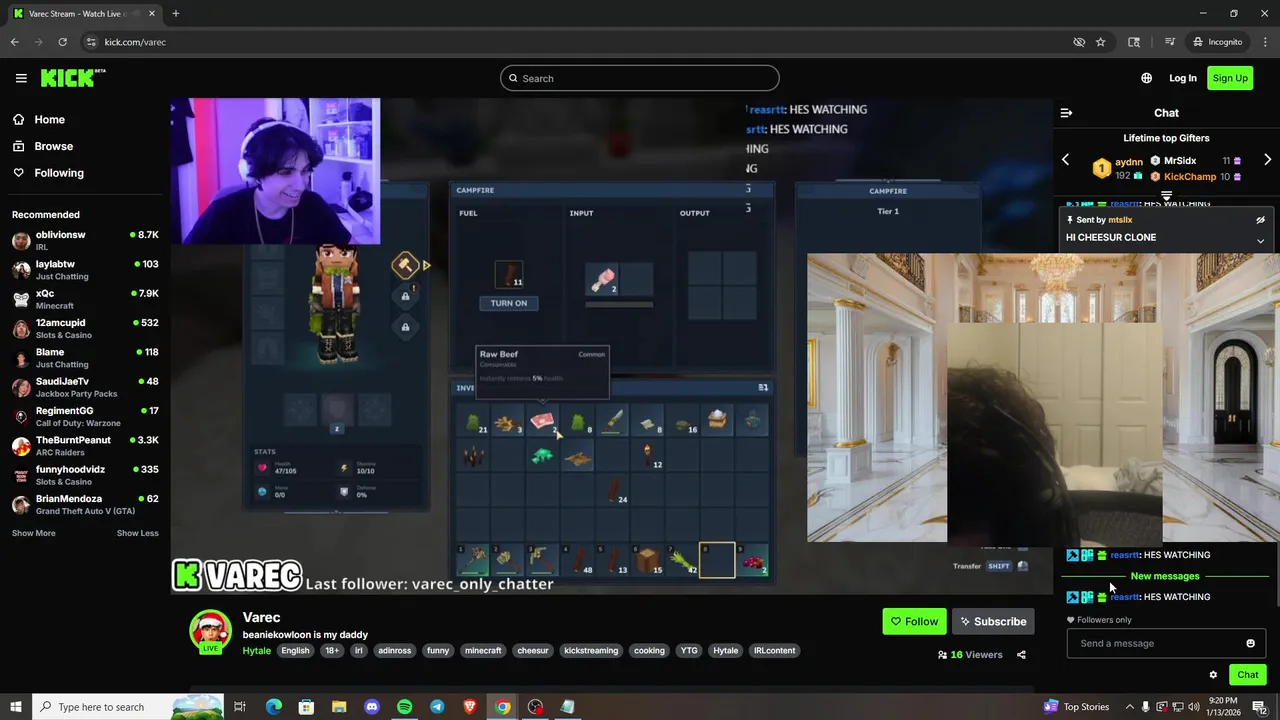Follow the Varec channel
The width and height of the screenshot is (1280, 720).
click(x=914, y=621)
